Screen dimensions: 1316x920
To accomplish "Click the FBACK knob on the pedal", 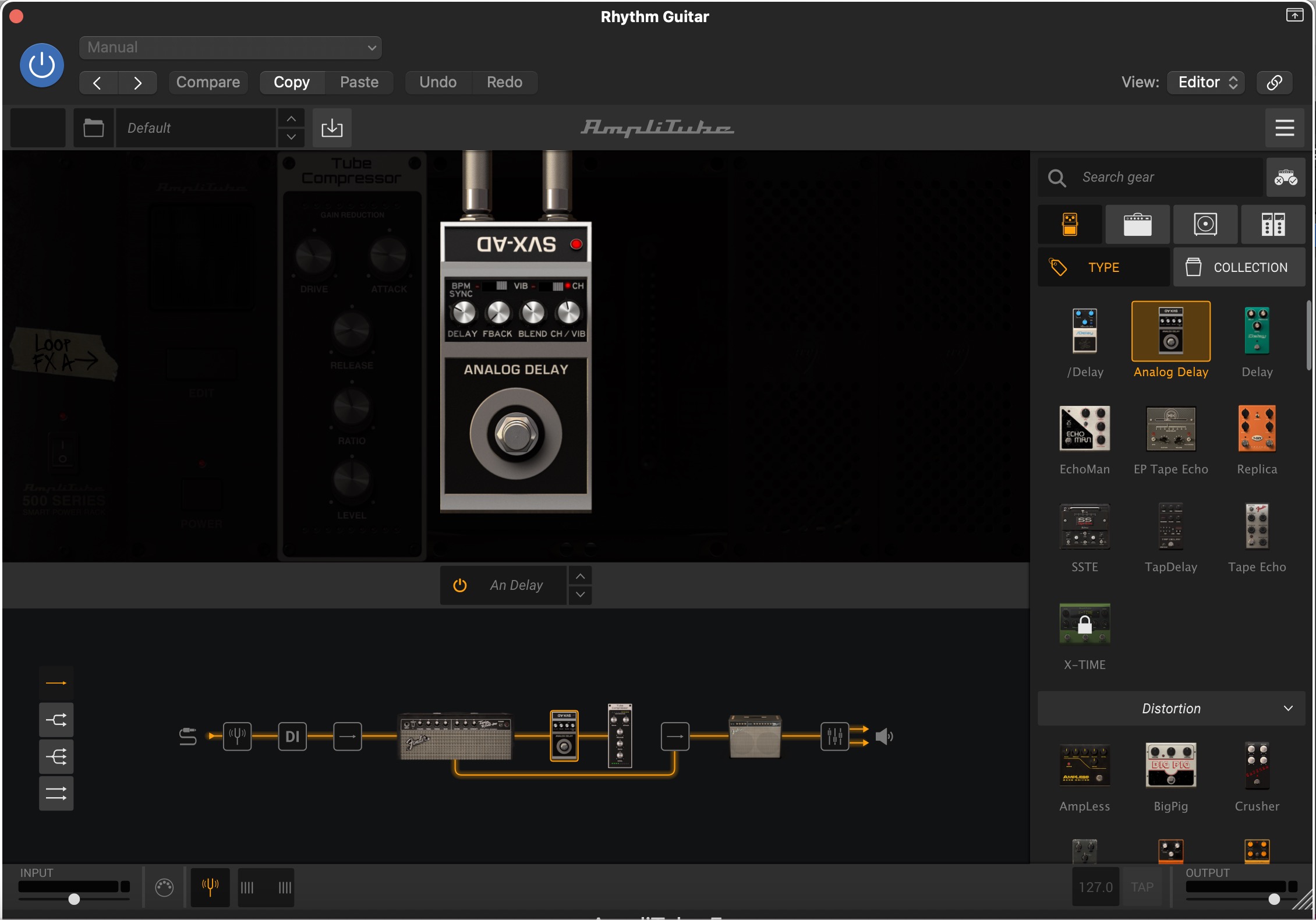I will tap(498, 313).
